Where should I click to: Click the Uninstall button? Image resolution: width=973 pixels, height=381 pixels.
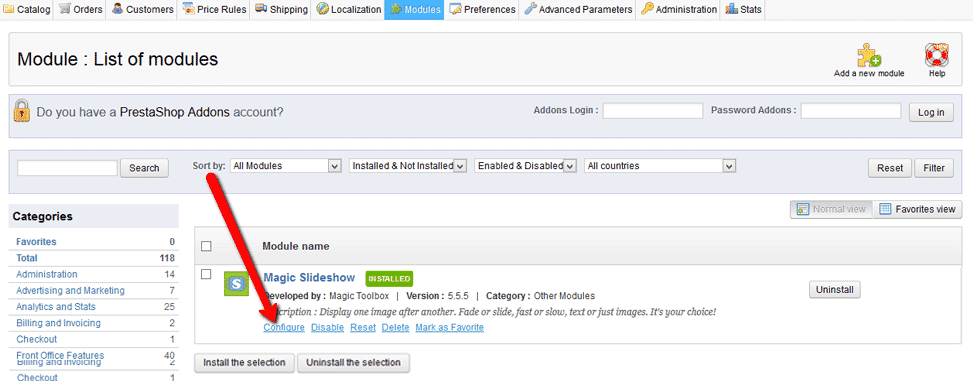coord(835,289)
